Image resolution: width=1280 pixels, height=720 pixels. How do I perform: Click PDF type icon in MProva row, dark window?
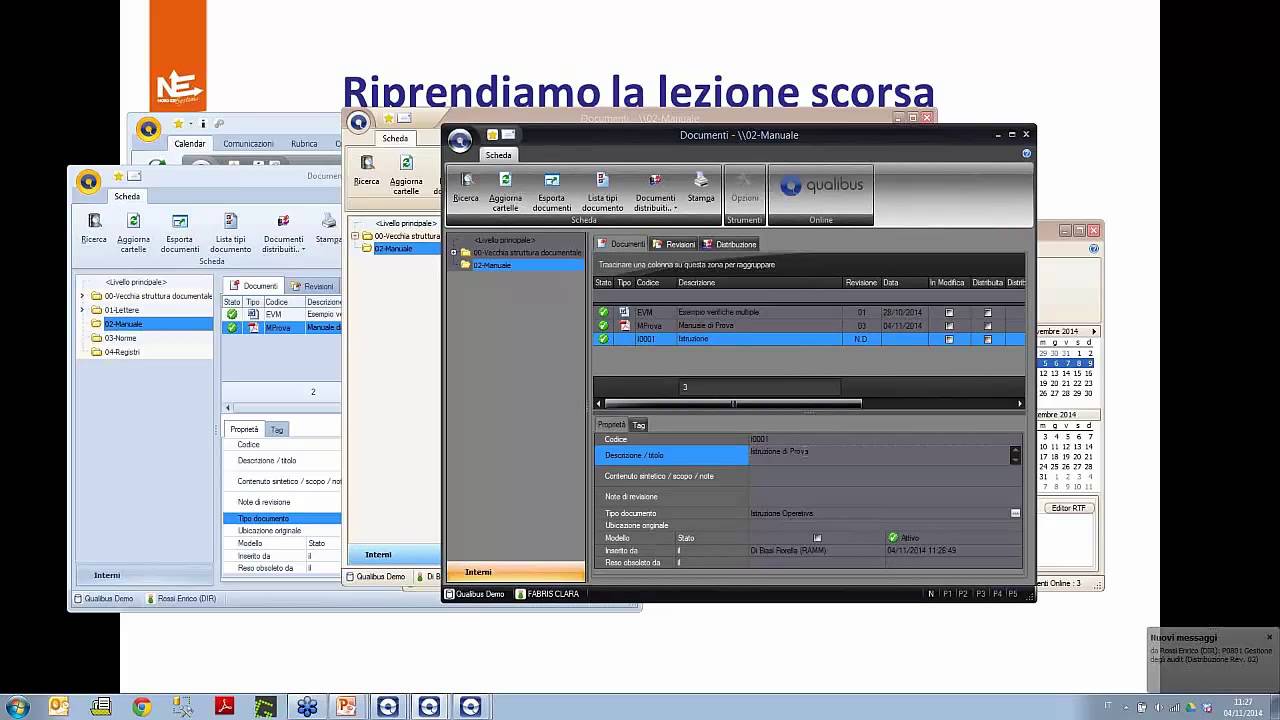click(x=625, y=326)
